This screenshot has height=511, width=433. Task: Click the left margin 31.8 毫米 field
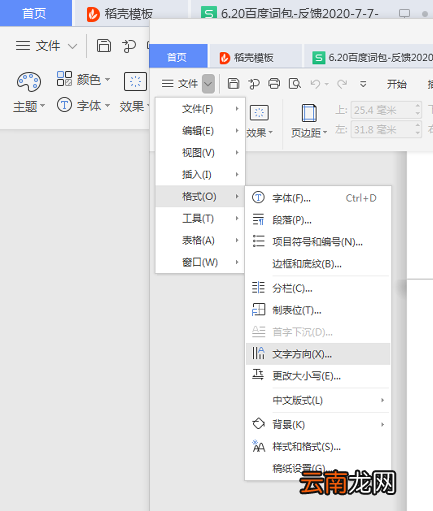pyautogui.click(x=383, y=129)
